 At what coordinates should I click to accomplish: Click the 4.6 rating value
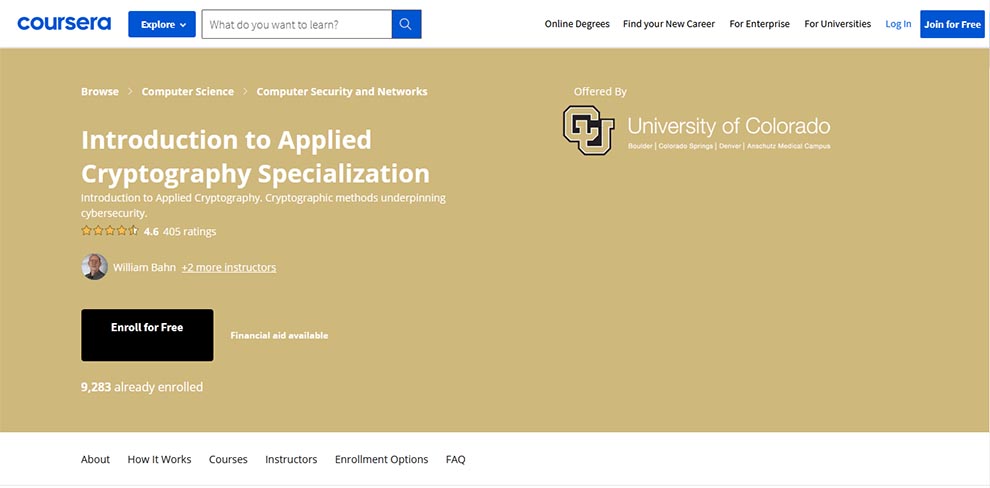tap(151, 232)
